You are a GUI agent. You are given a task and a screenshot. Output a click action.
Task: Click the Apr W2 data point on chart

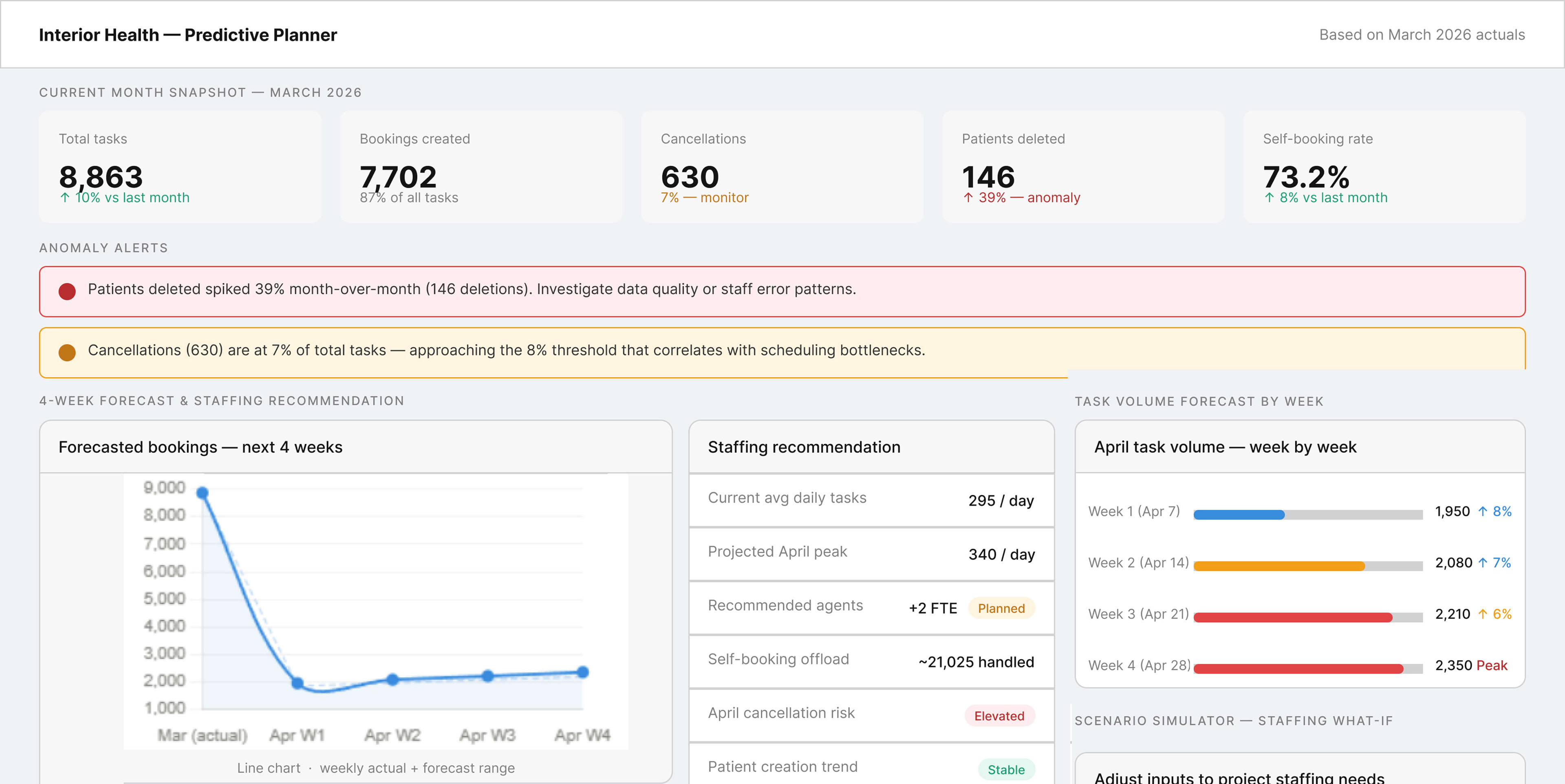(x=392, y=680)
